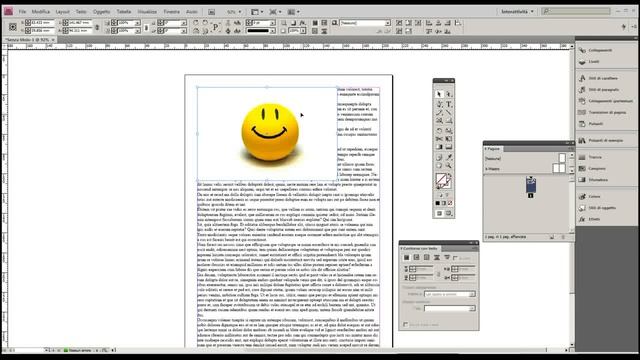Open the Livelli panel icon
The image size is (640, 360).
click(x=582, y=62)
